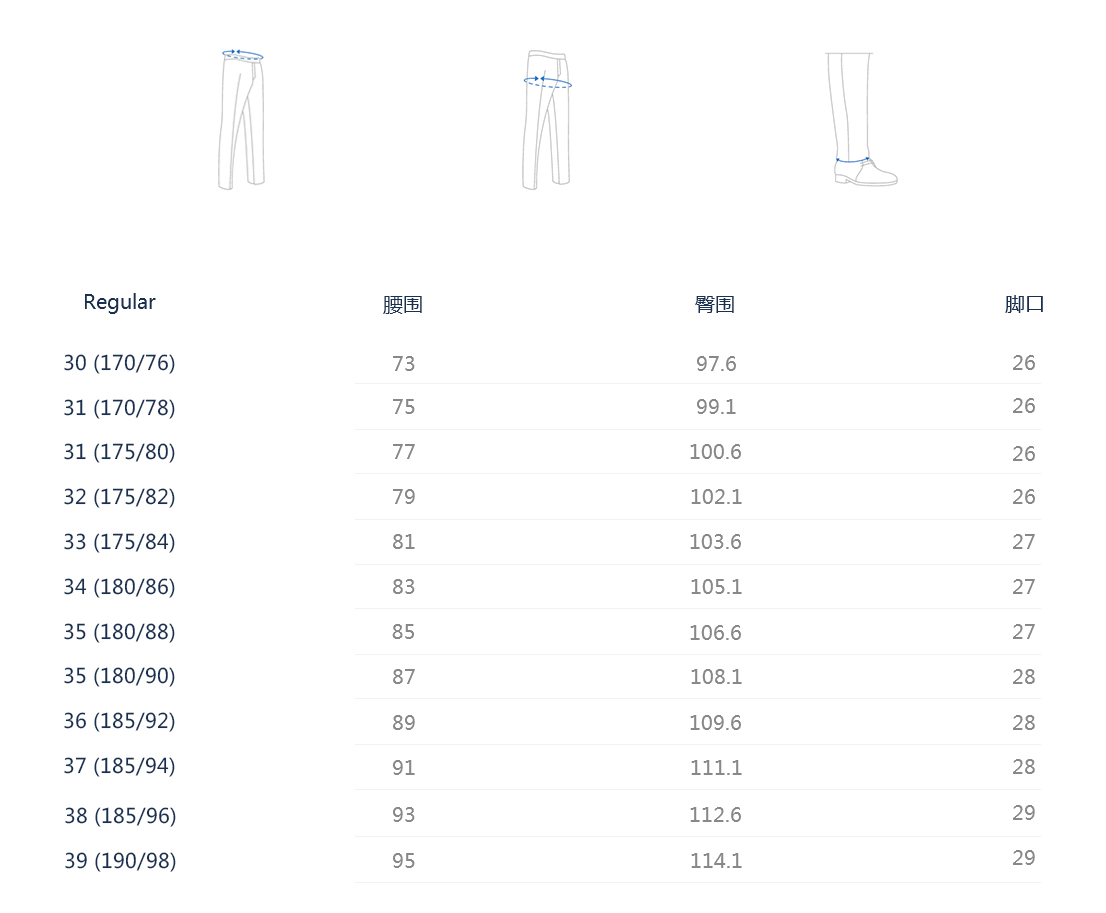
Task: Pick size label 34 (180/86)
Action: click(119, 587)
